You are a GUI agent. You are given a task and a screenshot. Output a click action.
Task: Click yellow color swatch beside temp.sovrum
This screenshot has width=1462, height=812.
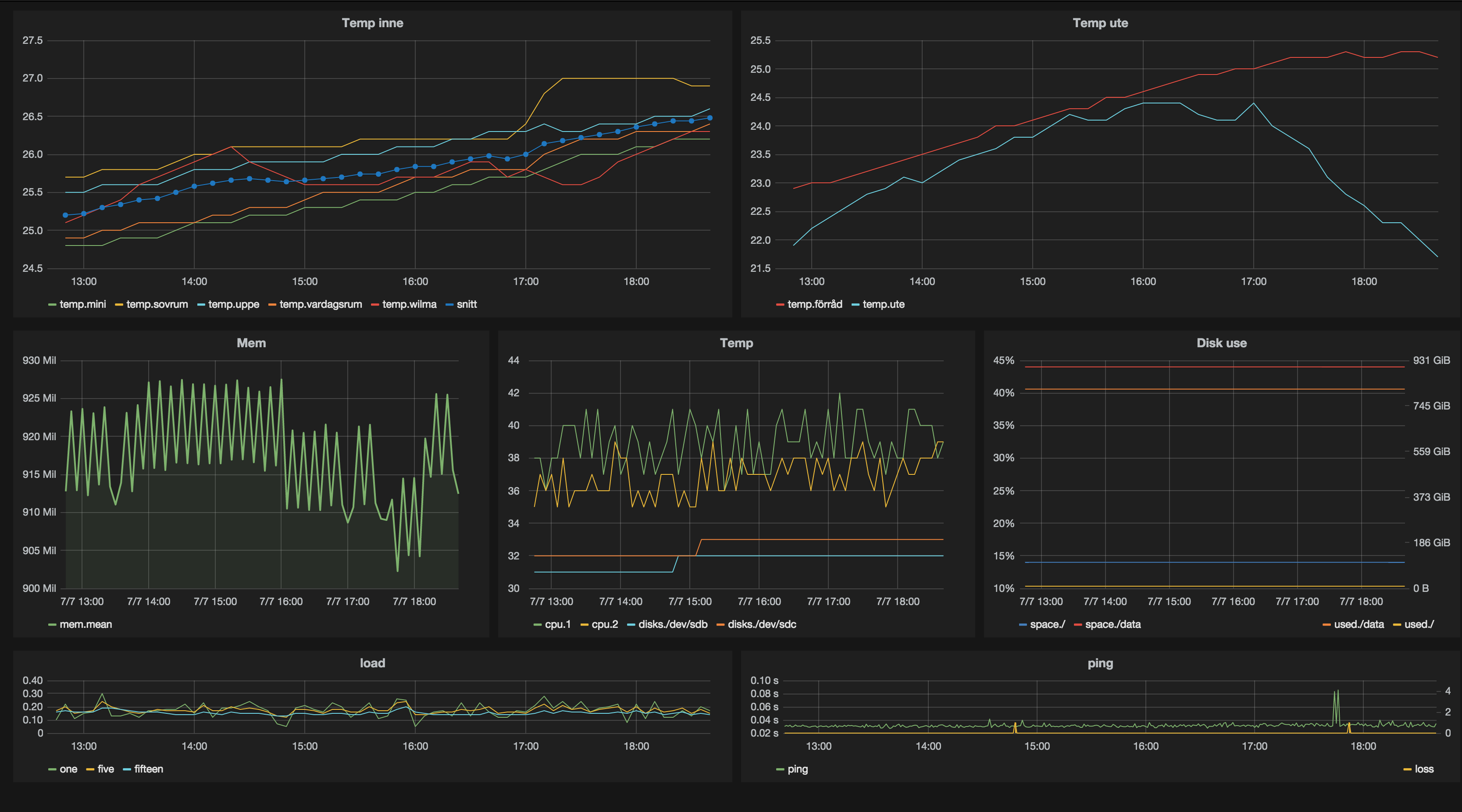pos(118,305)
